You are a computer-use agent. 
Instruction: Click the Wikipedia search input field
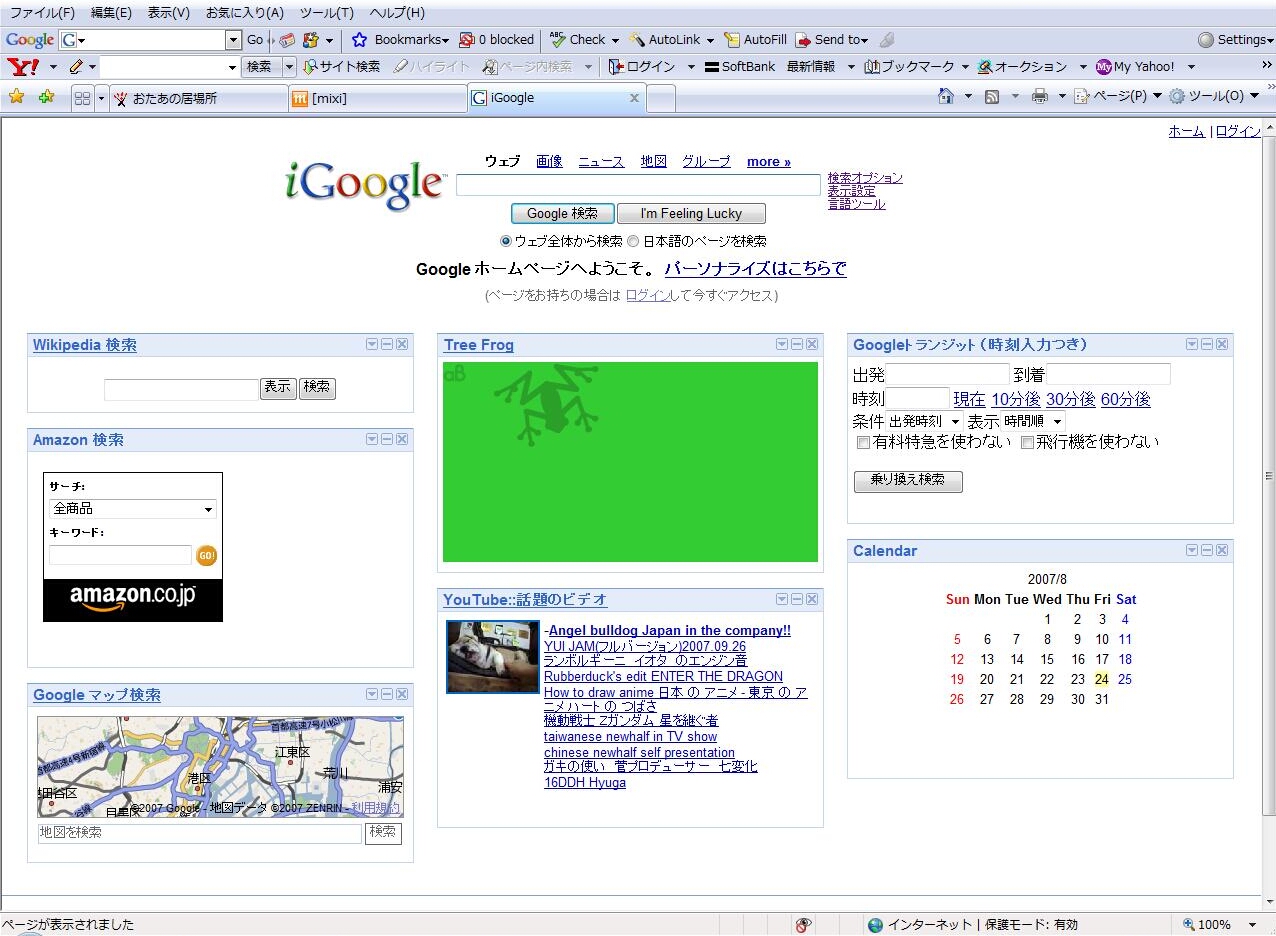(181, 389)
